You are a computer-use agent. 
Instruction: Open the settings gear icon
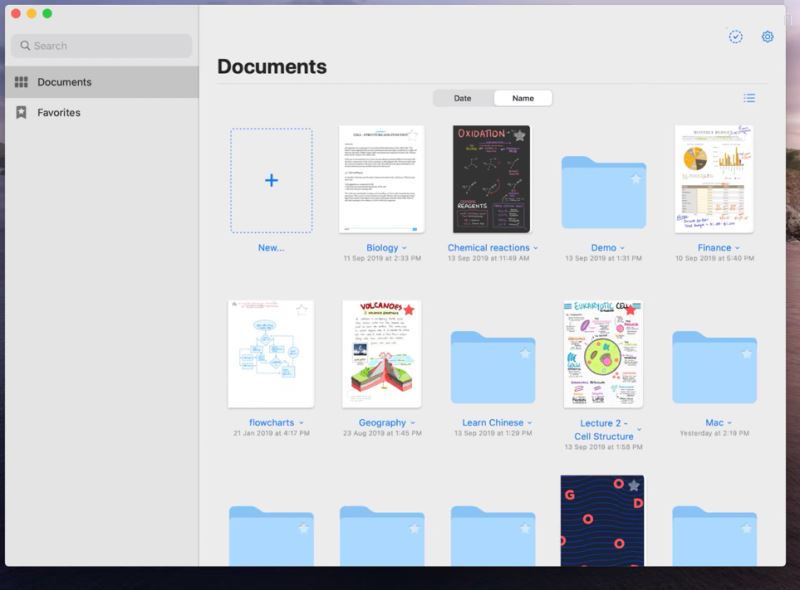(768, 37)
